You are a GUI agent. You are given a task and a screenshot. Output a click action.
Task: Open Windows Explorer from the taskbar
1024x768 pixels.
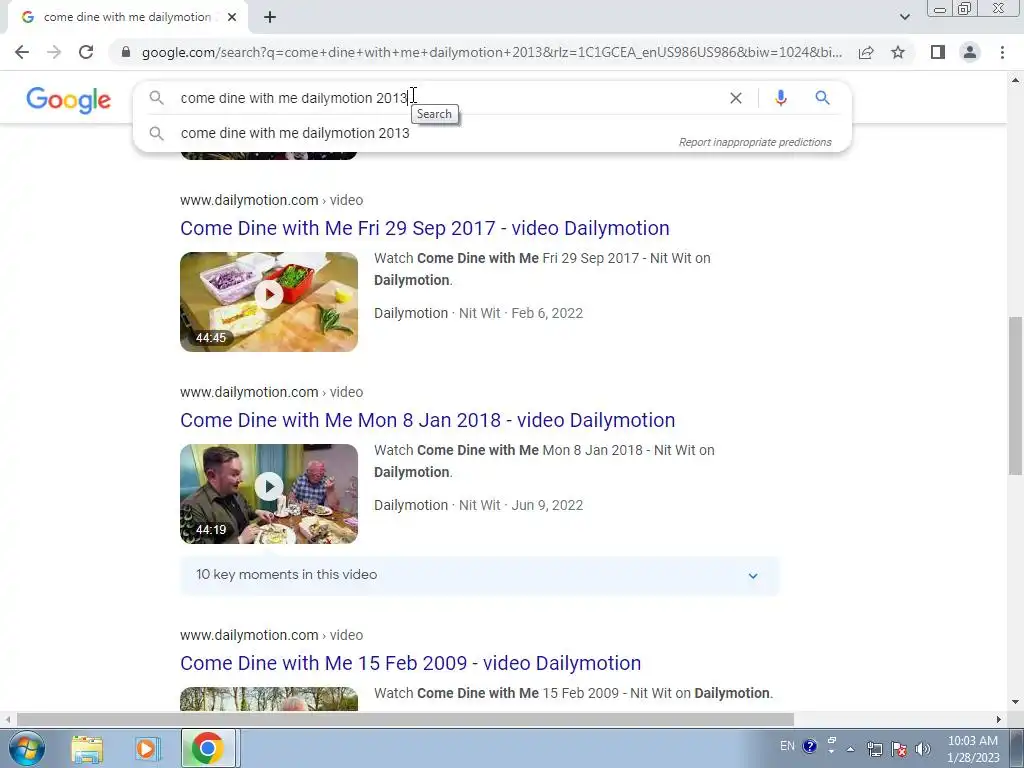[87, 748]
